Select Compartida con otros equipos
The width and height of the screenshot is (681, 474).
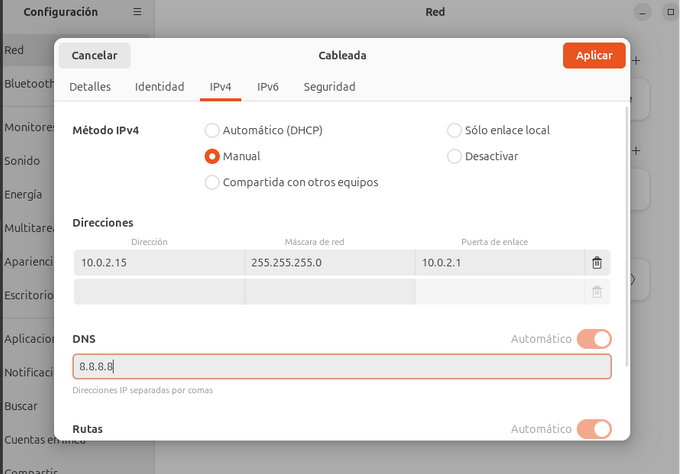coord(212,182)
